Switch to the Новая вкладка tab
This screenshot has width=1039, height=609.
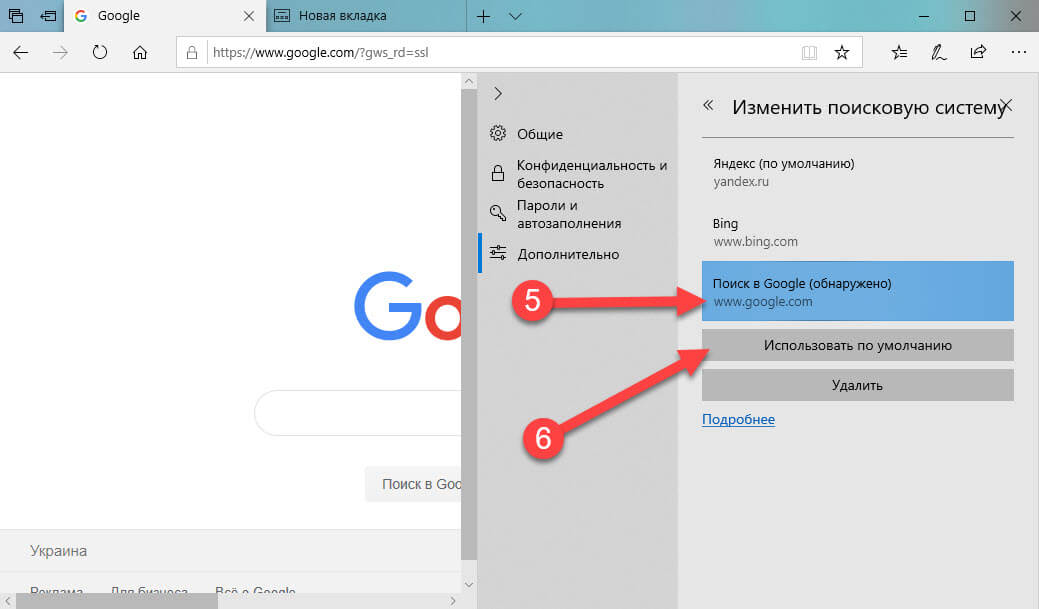[366, 16]
